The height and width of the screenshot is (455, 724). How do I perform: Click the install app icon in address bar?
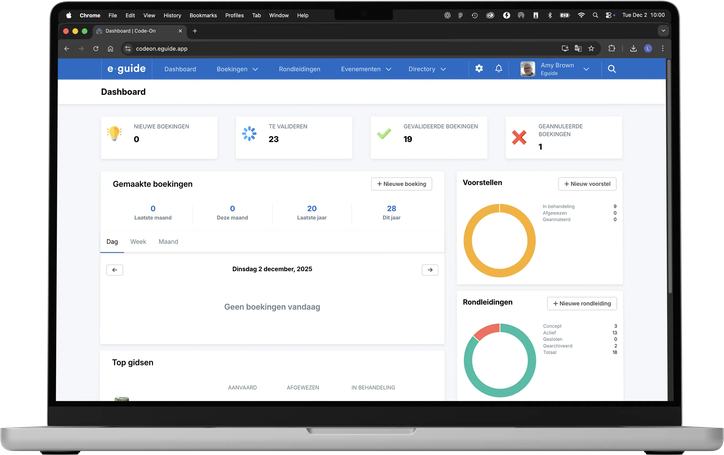[565, 49]
